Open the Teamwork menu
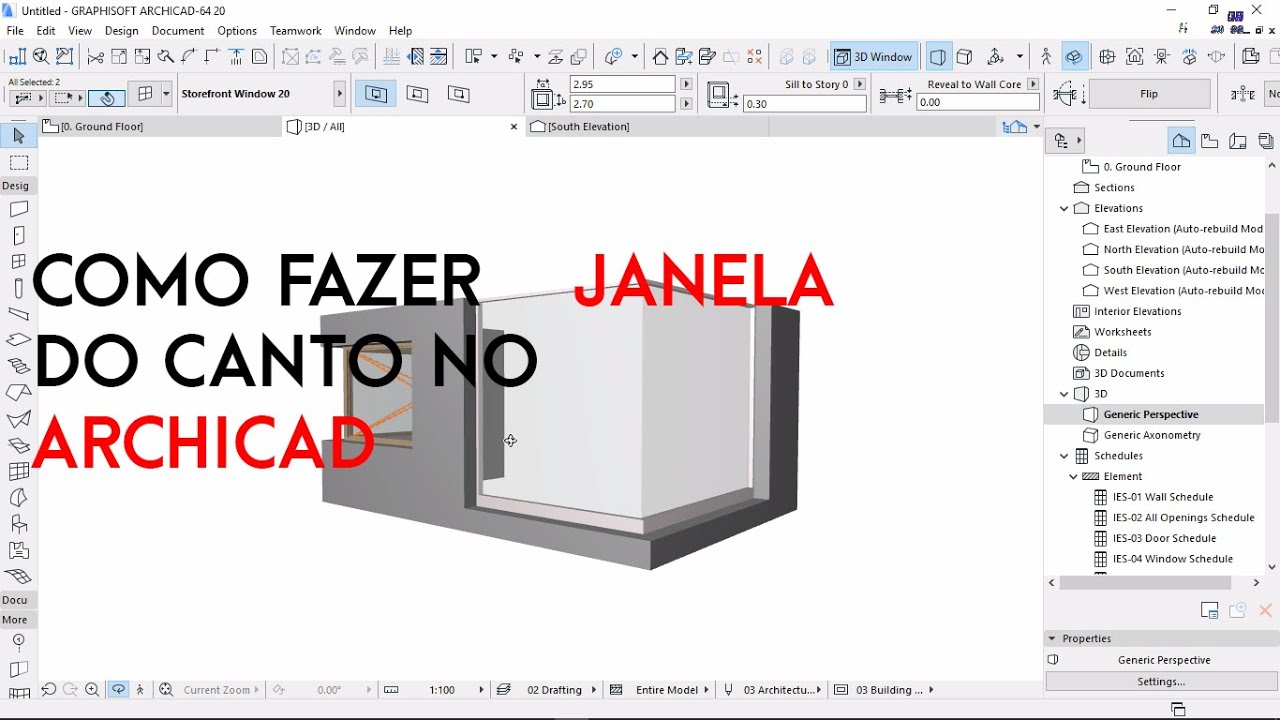This screenshot has width=1280, height=720. (296, 31)
